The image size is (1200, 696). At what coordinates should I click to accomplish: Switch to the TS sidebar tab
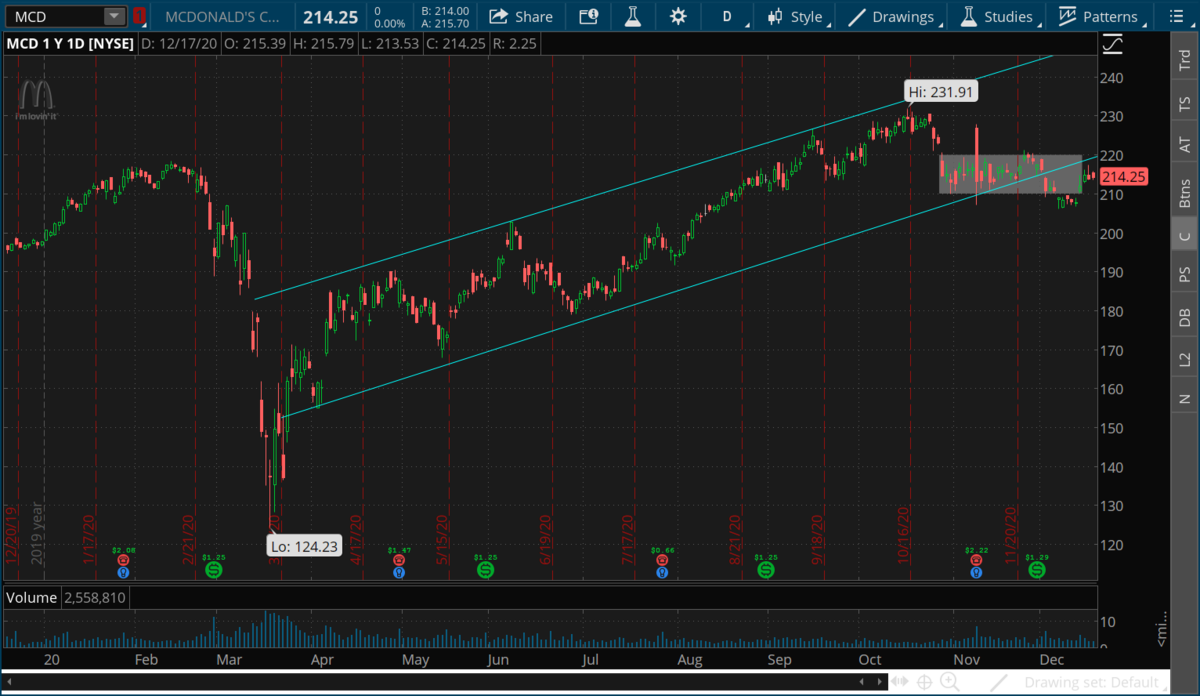(x=1185, y=103)
